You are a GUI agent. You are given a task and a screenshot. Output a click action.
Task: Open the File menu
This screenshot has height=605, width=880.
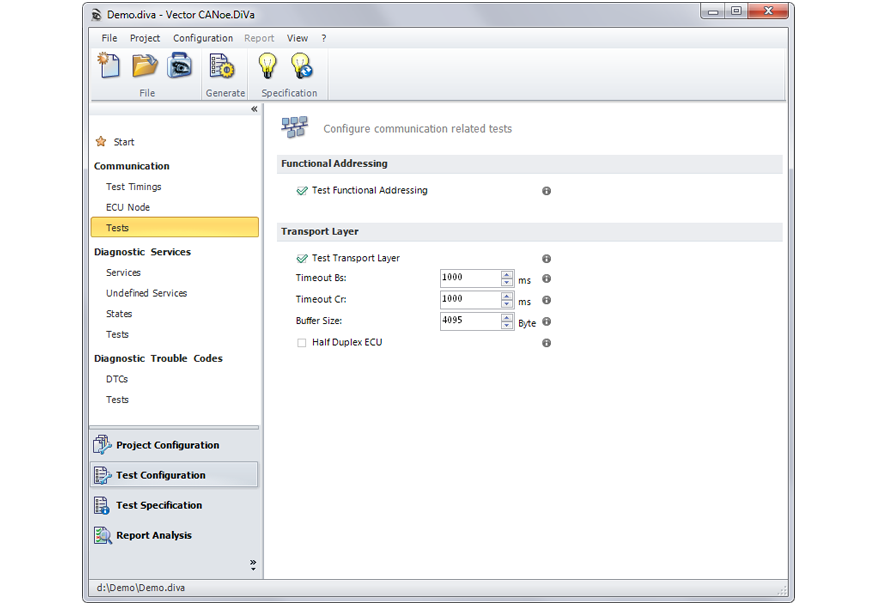(x=109, y=38)
